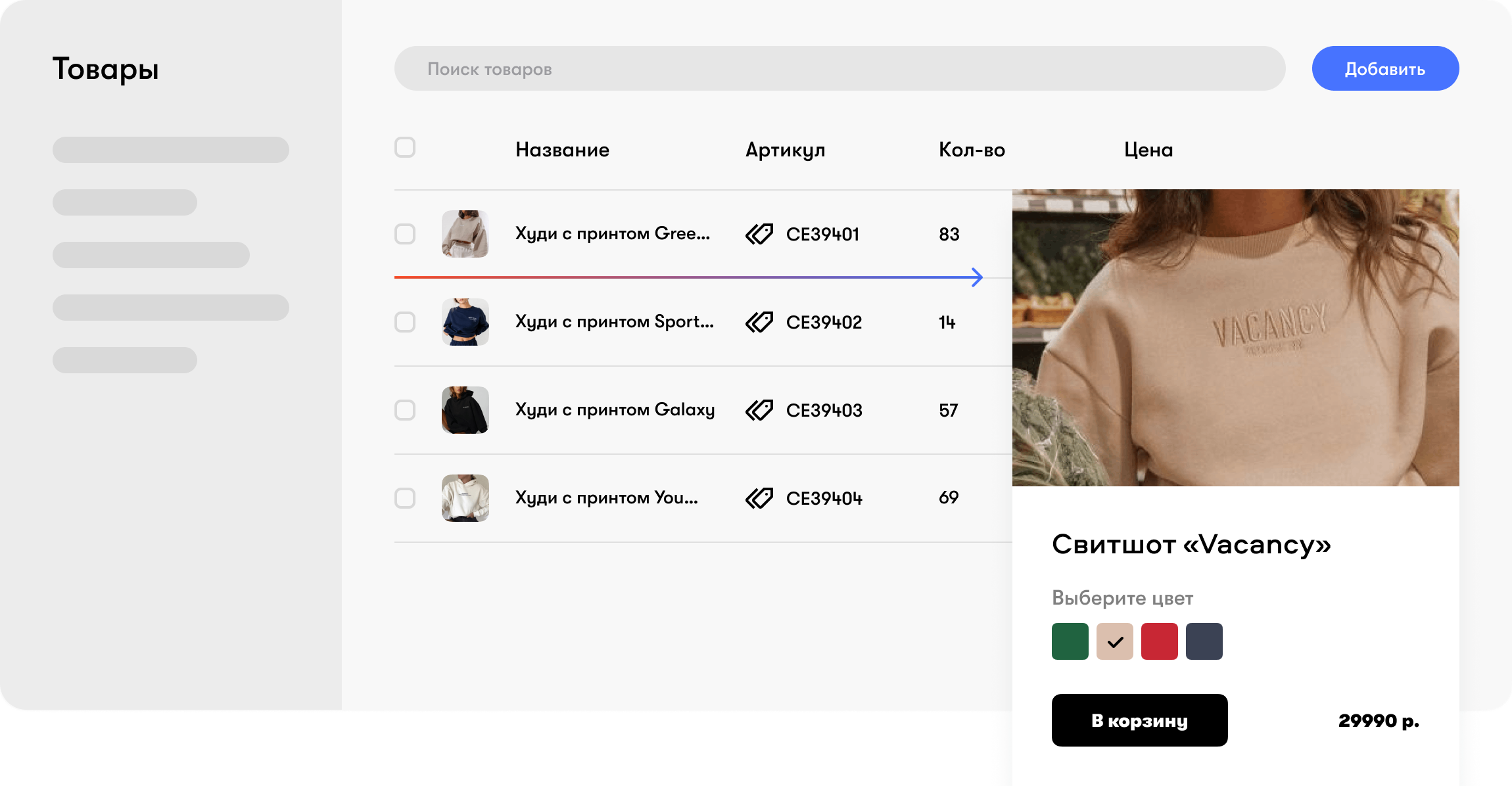Click the Цена column header
This screenshot has height=786, width=1512.
pos(1148,150)
